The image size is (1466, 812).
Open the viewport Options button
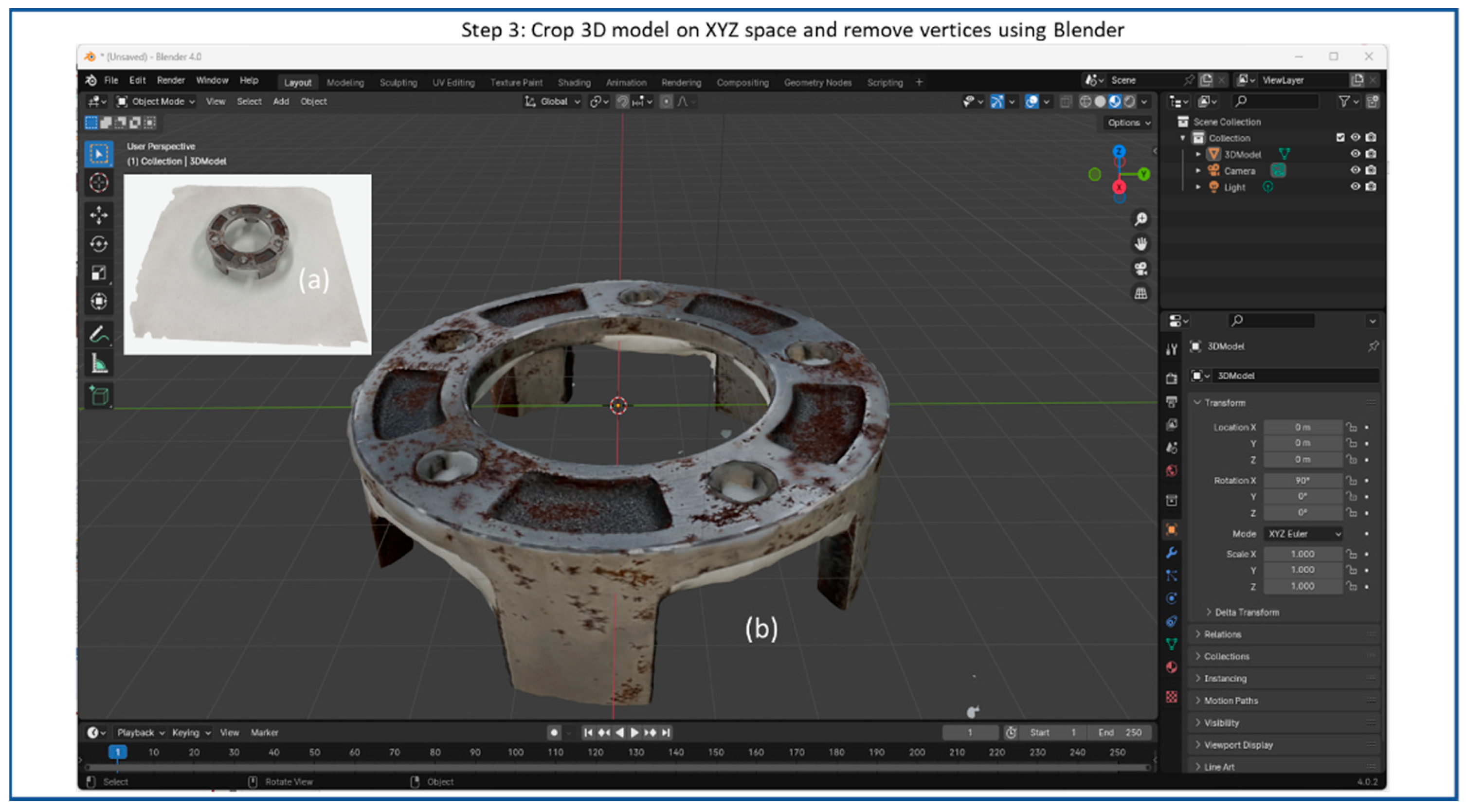point(1128,123)
